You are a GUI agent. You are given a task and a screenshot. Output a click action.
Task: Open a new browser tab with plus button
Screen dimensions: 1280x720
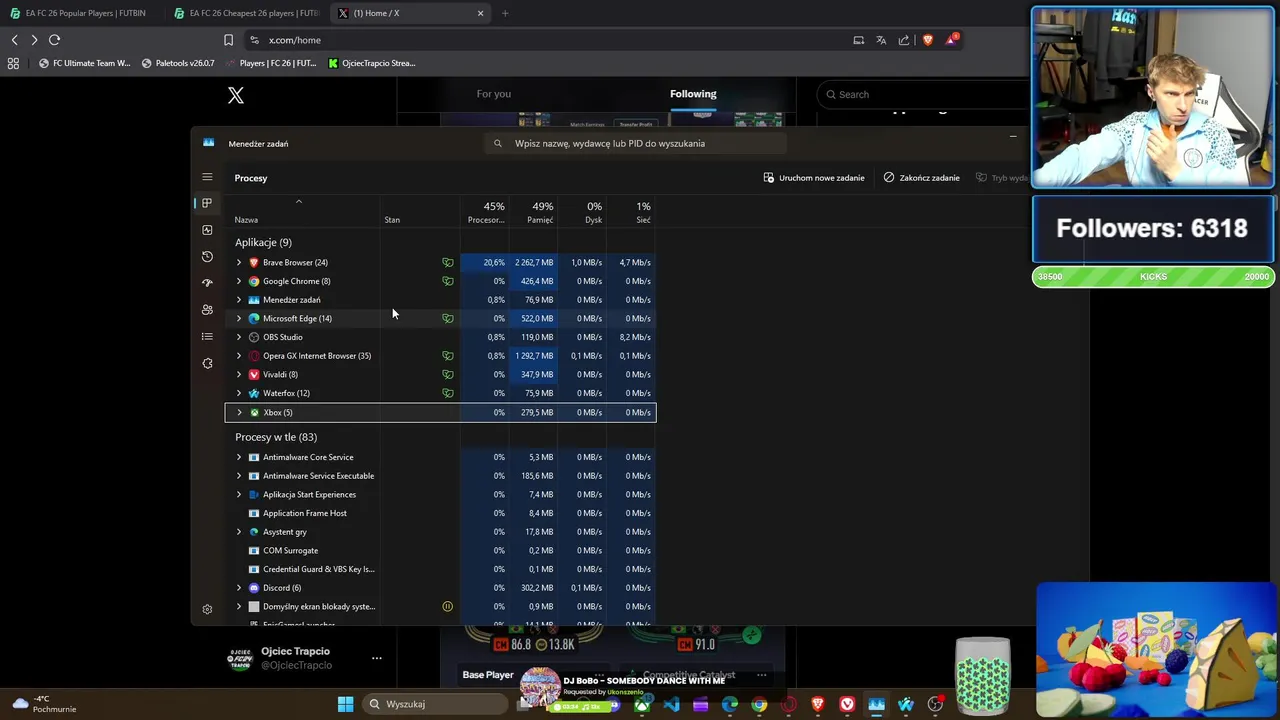click(x=505, y=13)
